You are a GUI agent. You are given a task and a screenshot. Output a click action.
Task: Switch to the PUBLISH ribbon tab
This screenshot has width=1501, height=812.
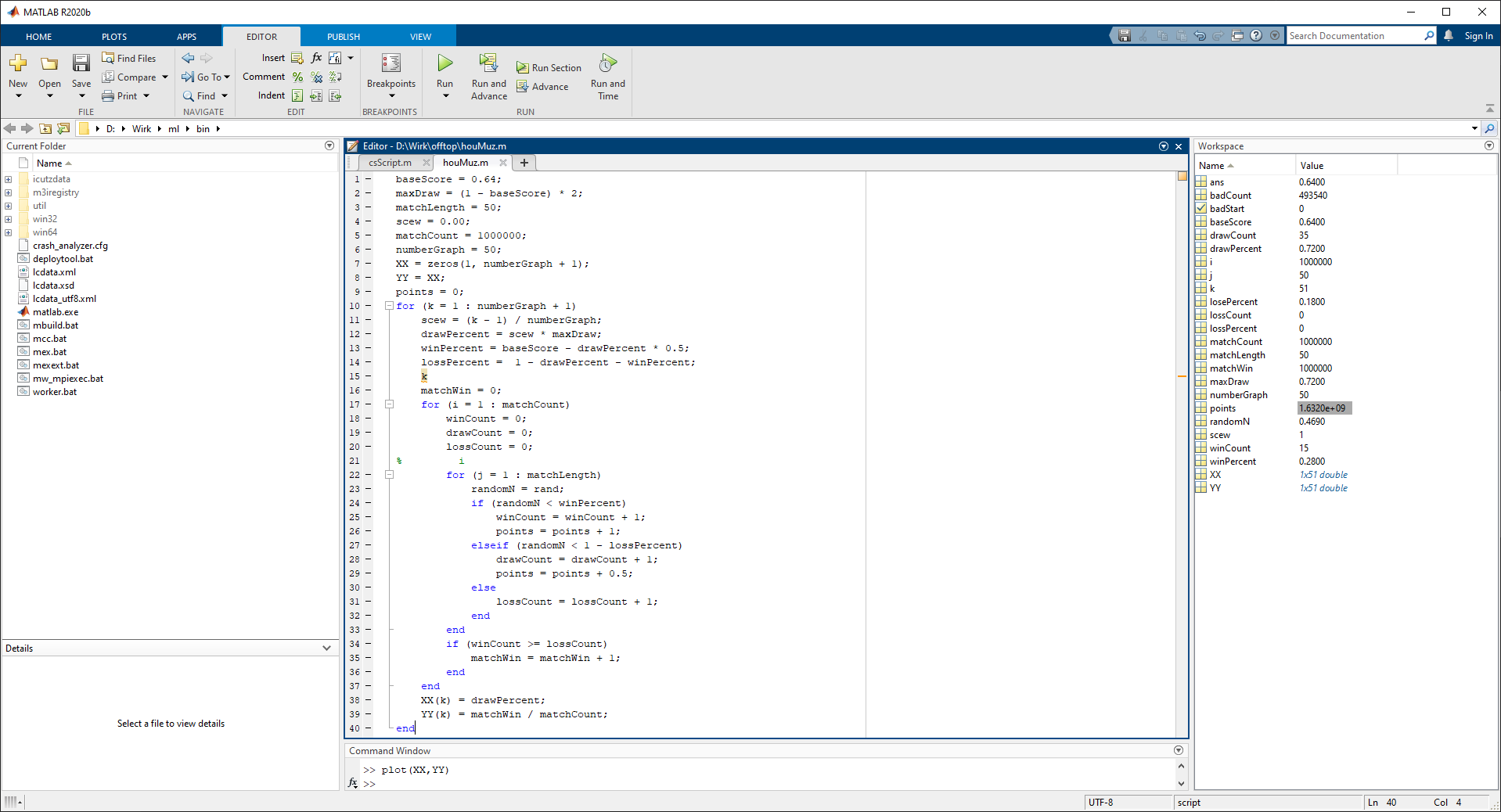[344, 37]
